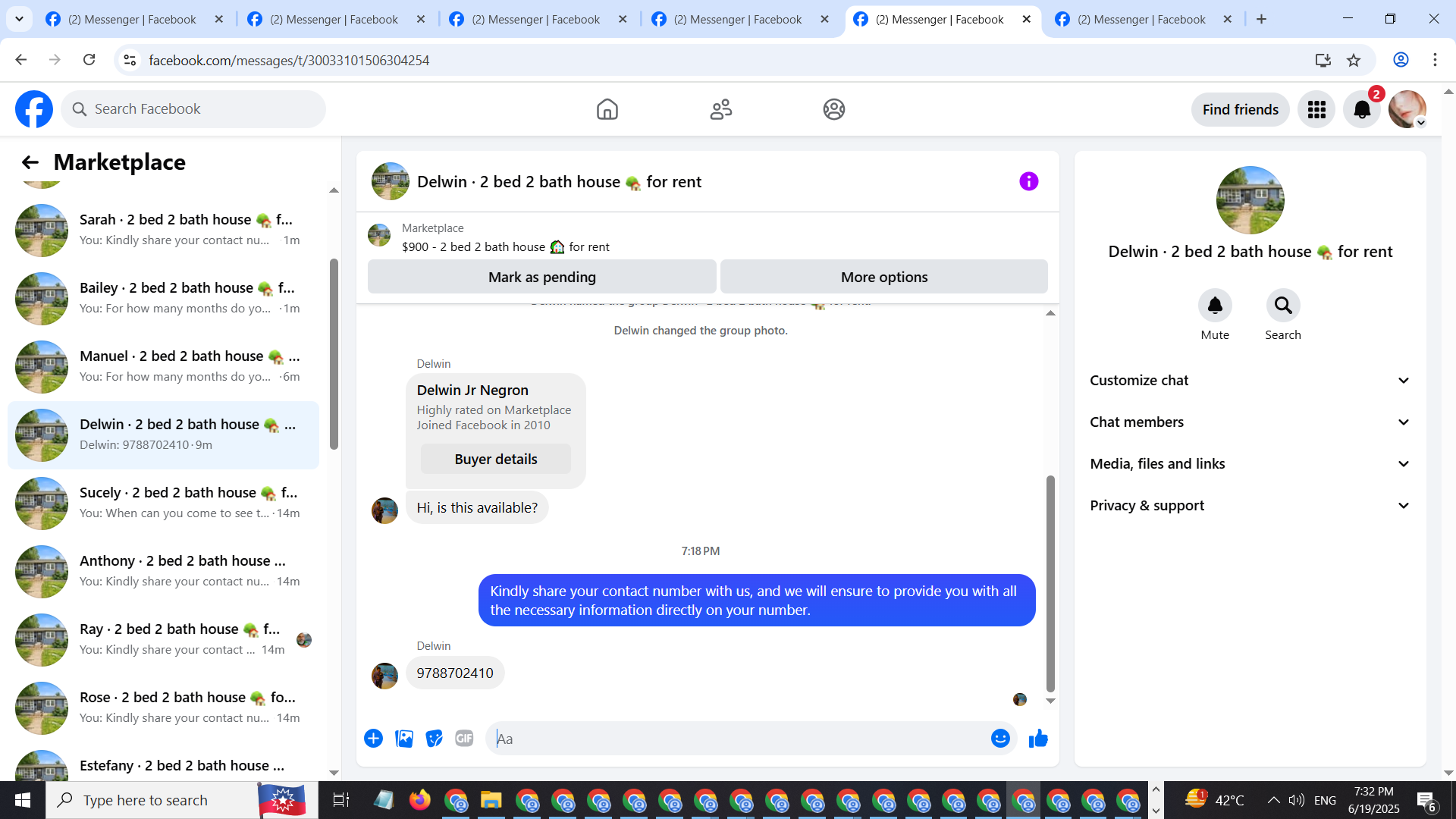Open the notifications bell with badge
Viewport: 1456px width, 819px height.
point(1362,110)
